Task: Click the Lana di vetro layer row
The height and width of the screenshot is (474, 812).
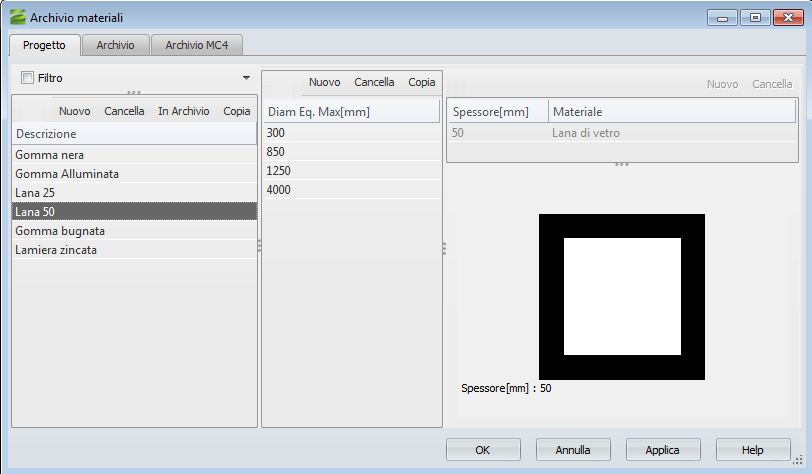Action: click(x=592, y=132)
